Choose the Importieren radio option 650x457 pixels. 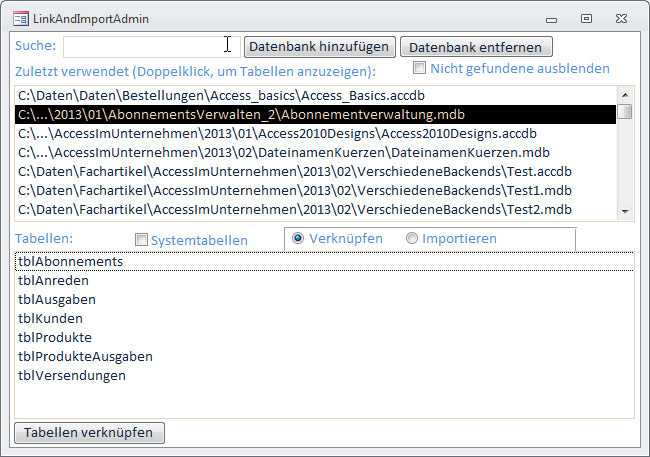(x=412, y=239)
